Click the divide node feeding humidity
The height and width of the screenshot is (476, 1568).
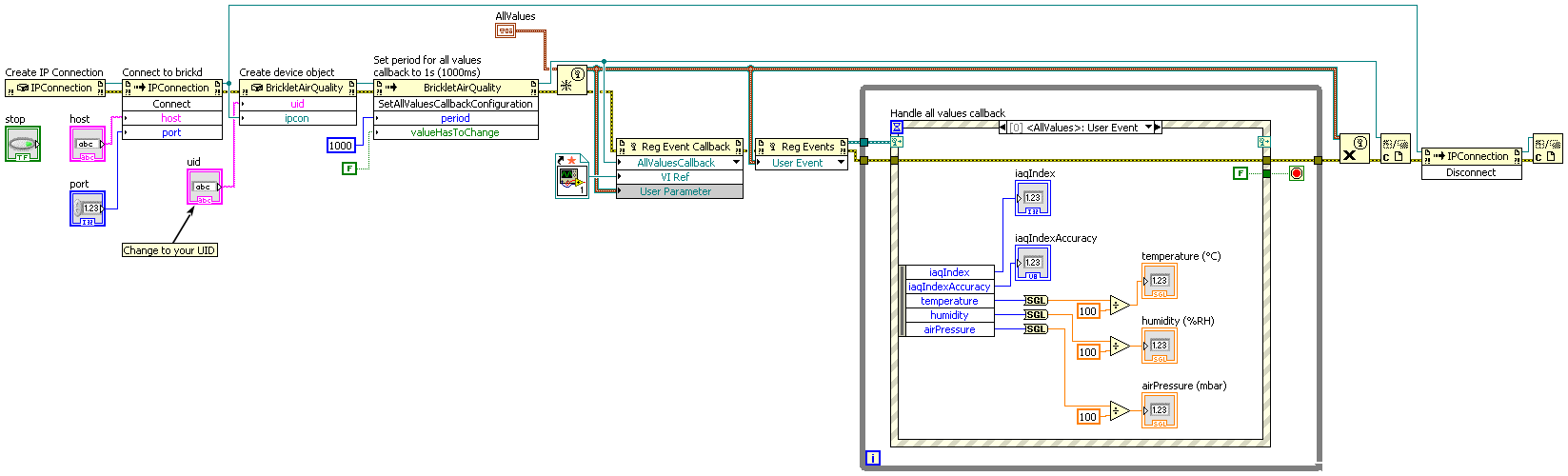tap(1120, 347)
